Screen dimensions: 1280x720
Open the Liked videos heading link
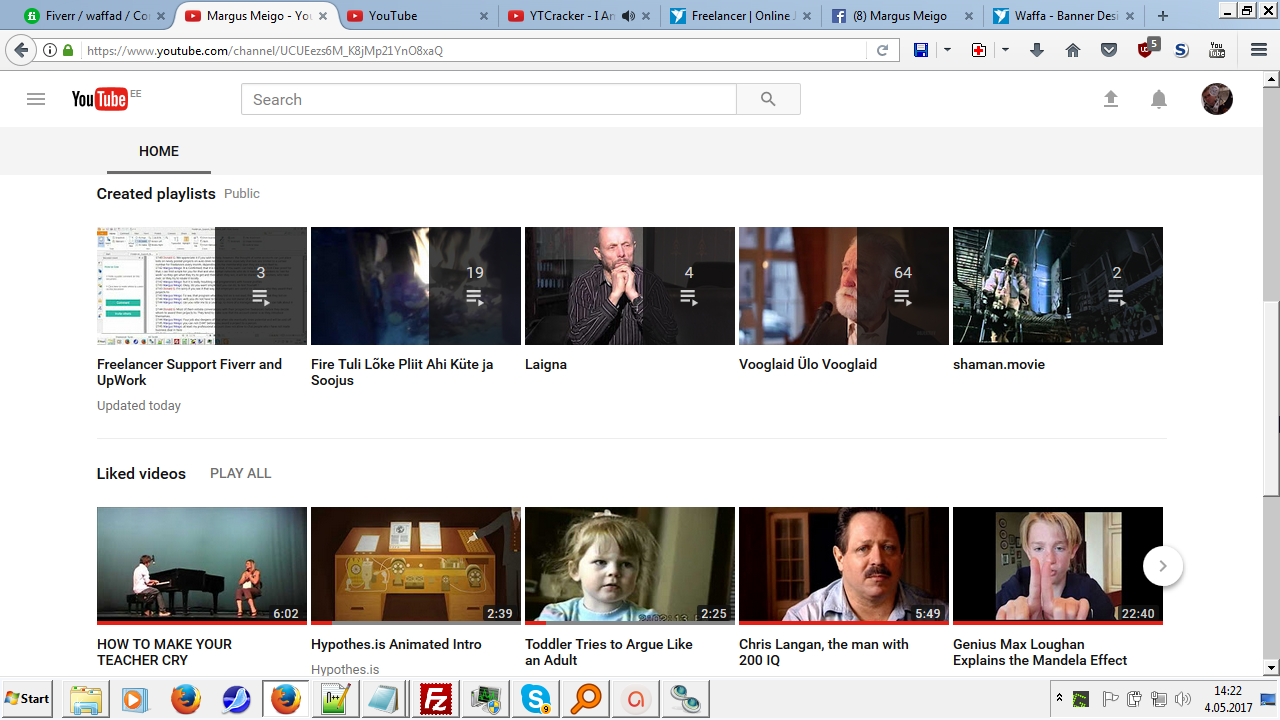141,473
